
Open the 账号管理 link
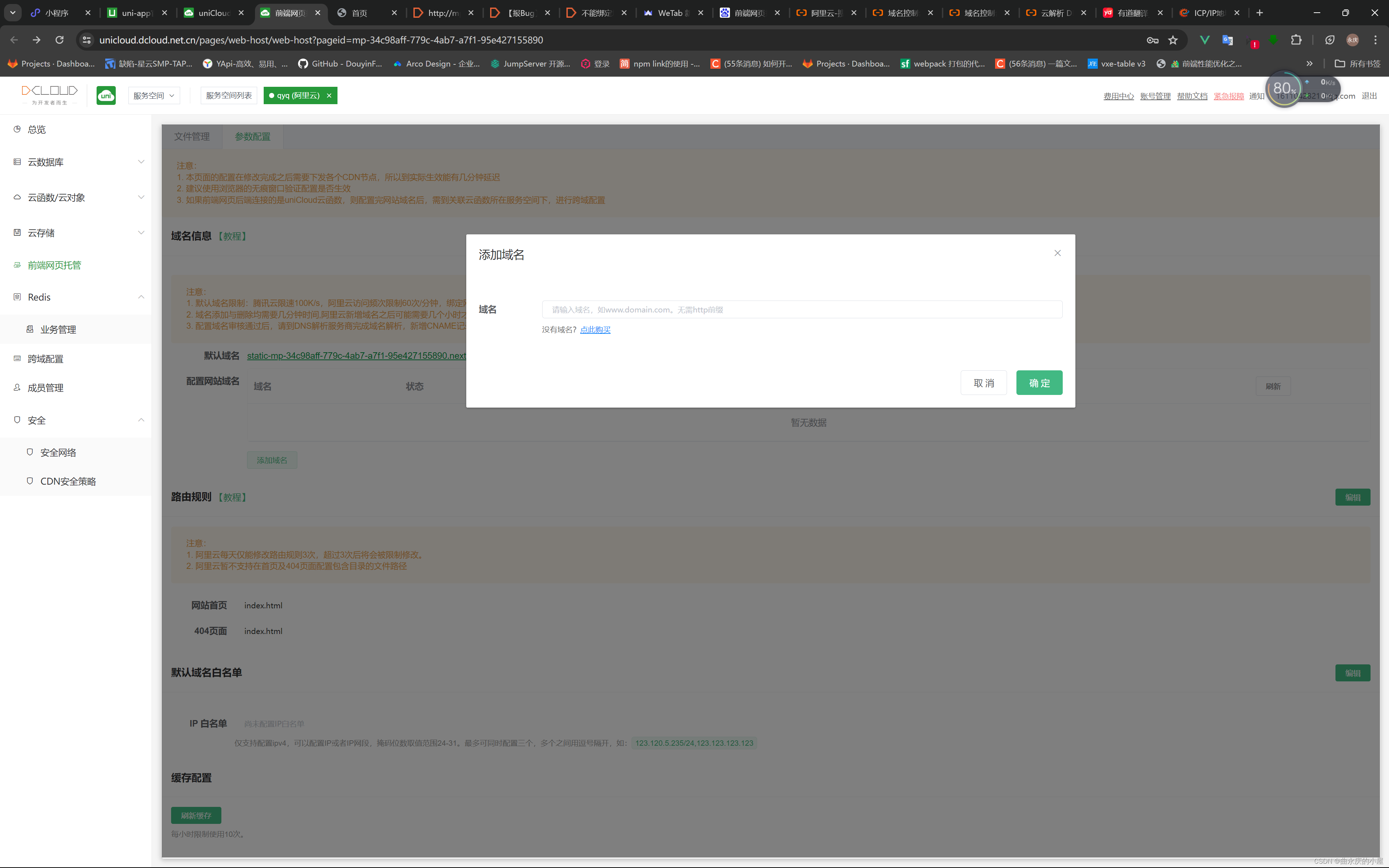coord(1155,96)
